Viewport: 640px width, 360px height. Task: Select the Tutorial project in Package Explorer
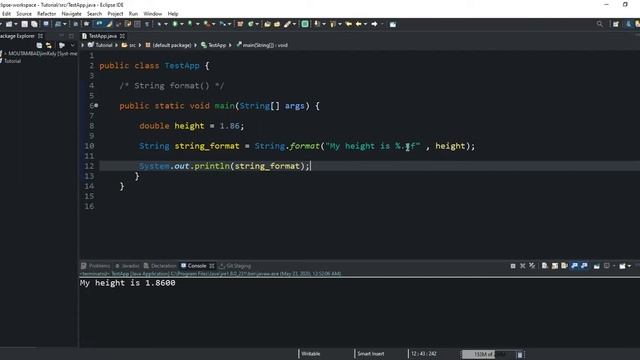pos(12,61)
